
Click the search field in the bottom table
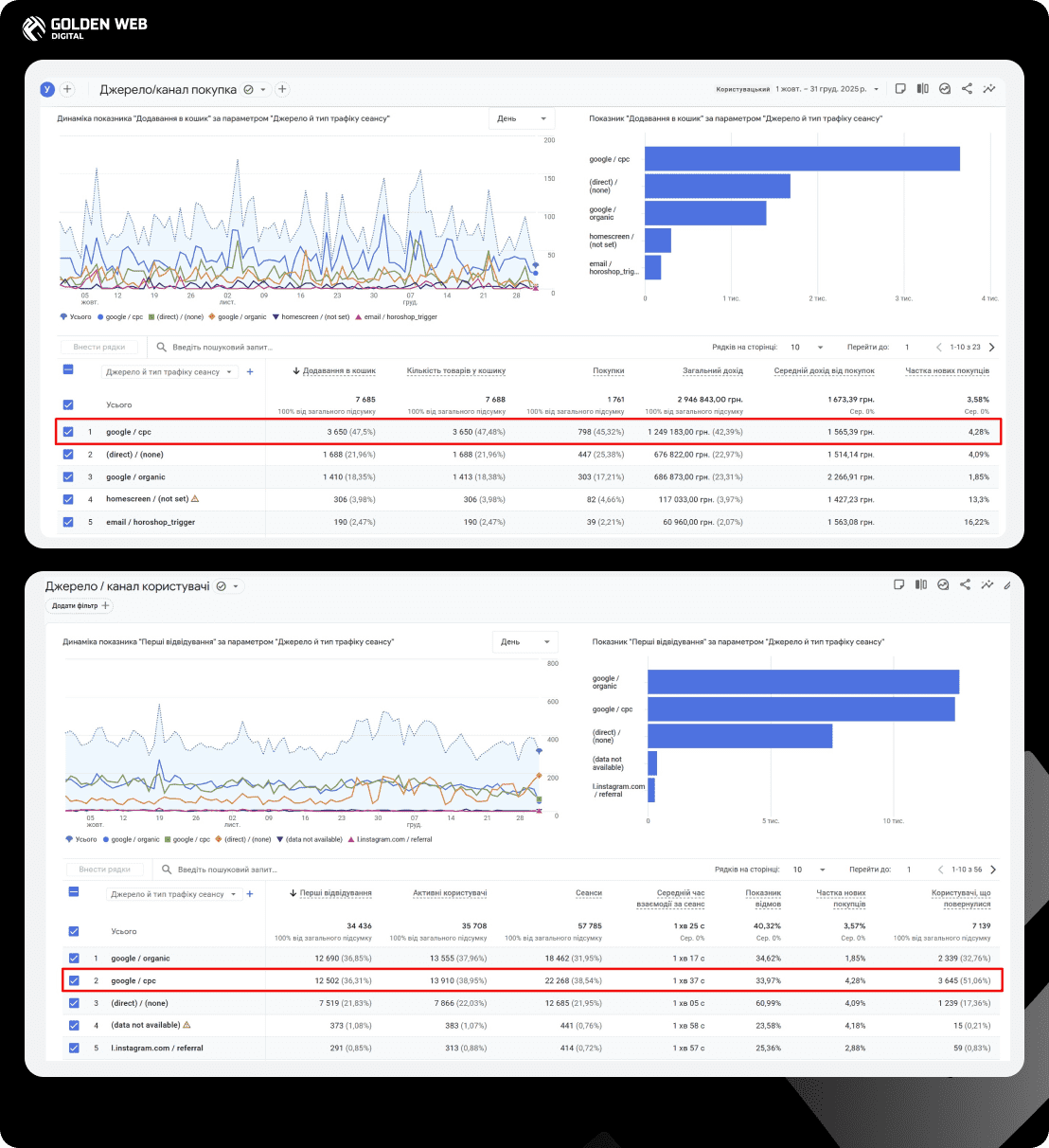[x=227, y=870]
